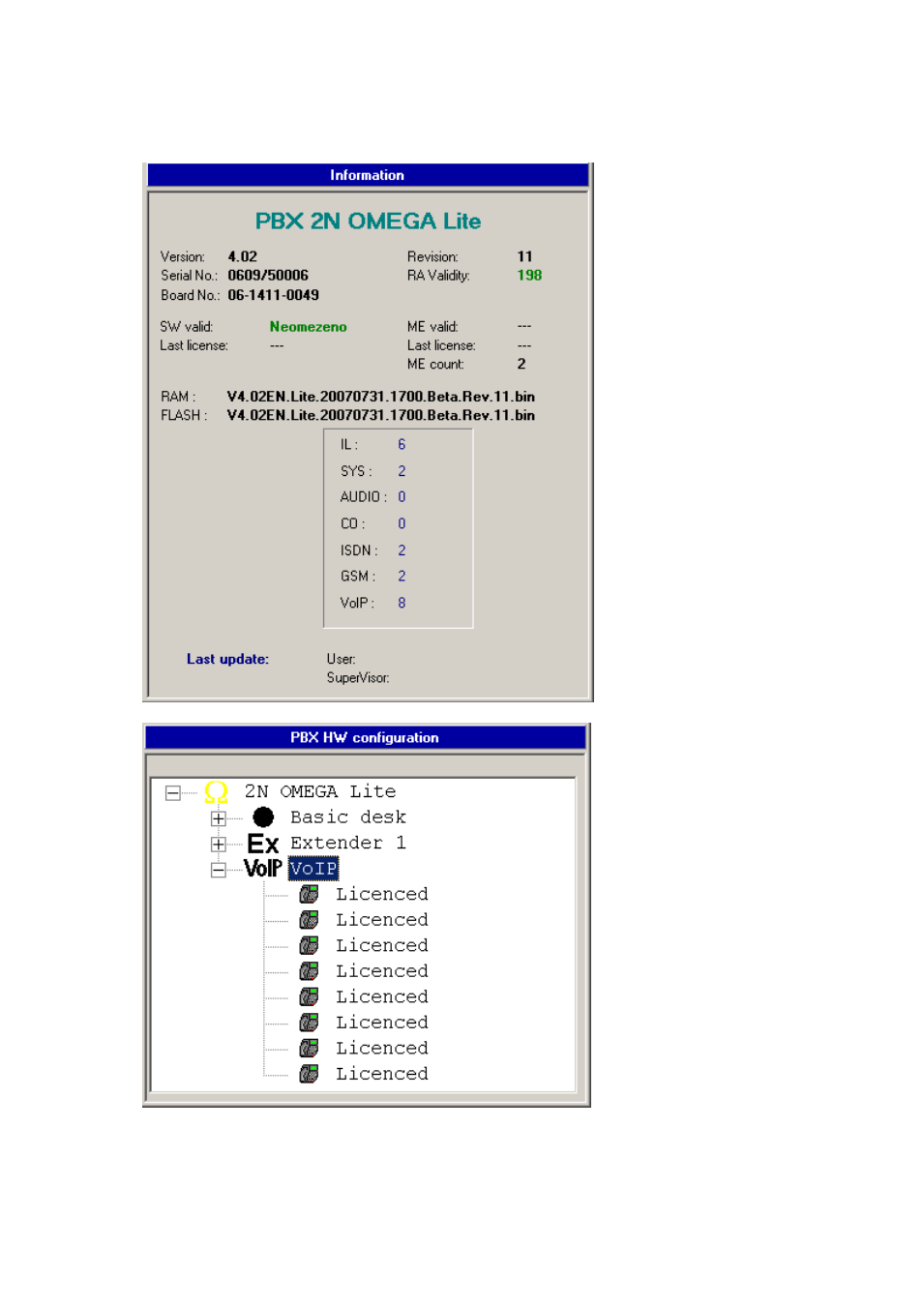Click the RA Validity value 198
924x1306 pixels.
pyautogui.click(x=529, y=276)
